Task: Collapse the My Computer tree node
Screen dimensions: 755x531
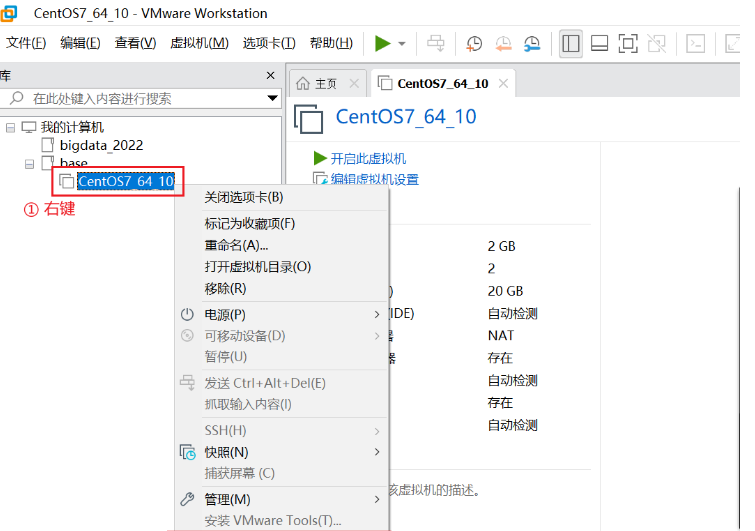Action: click(x=10, y=128)
